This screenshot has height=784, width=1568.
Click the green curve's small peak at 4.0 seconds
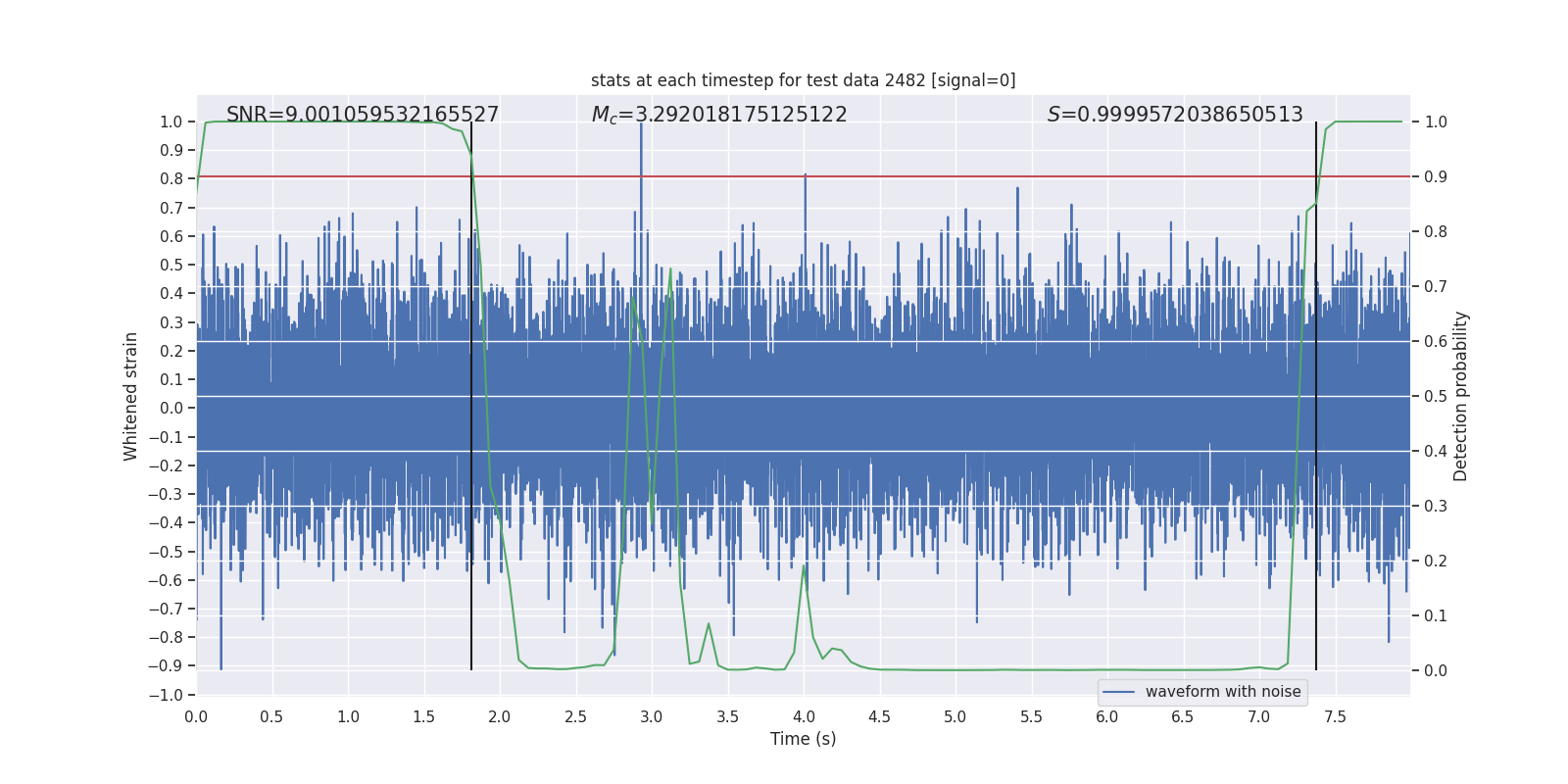[804, 566]
